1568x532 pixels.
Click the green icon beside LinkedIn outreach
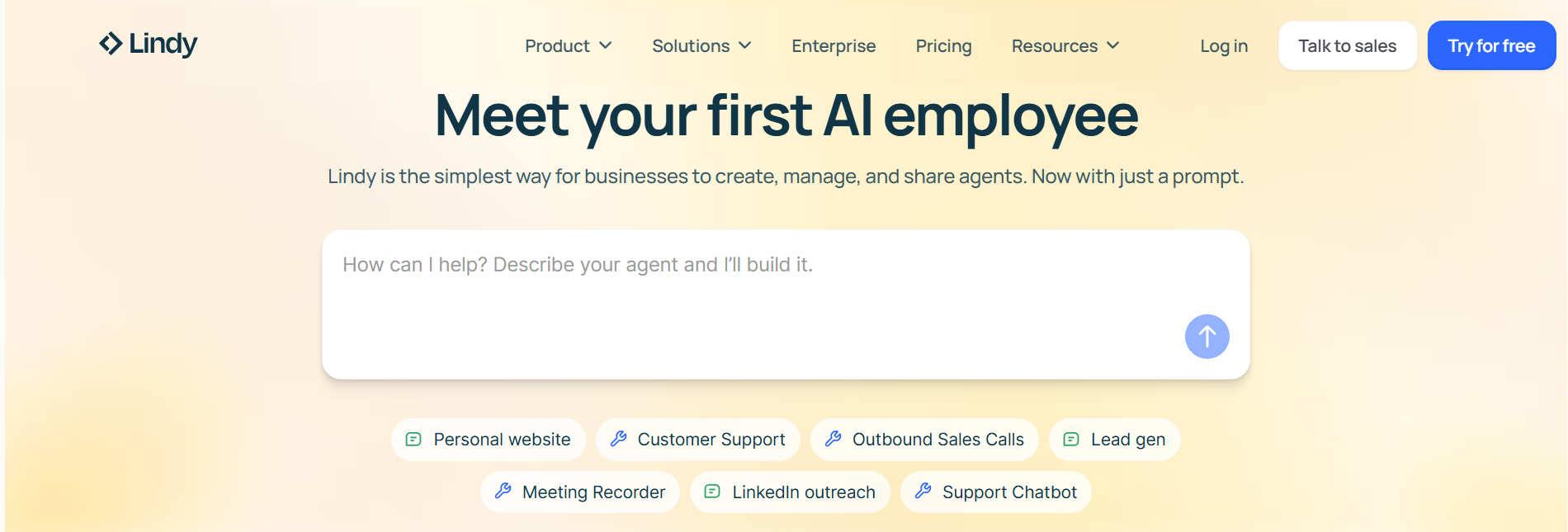[x=712, y=492]
